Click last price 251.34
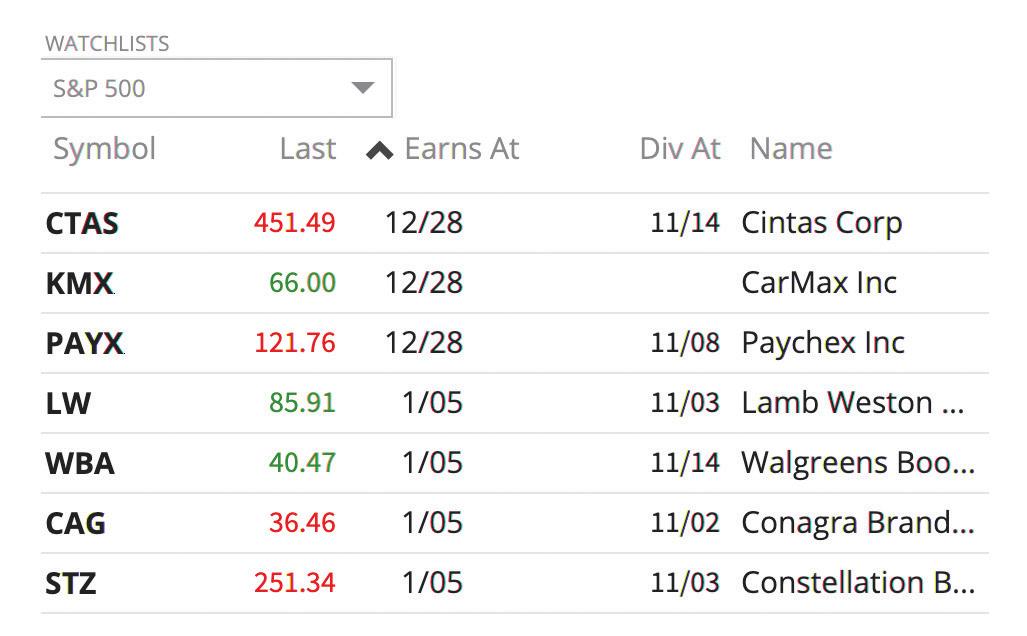 pos(295,583)
